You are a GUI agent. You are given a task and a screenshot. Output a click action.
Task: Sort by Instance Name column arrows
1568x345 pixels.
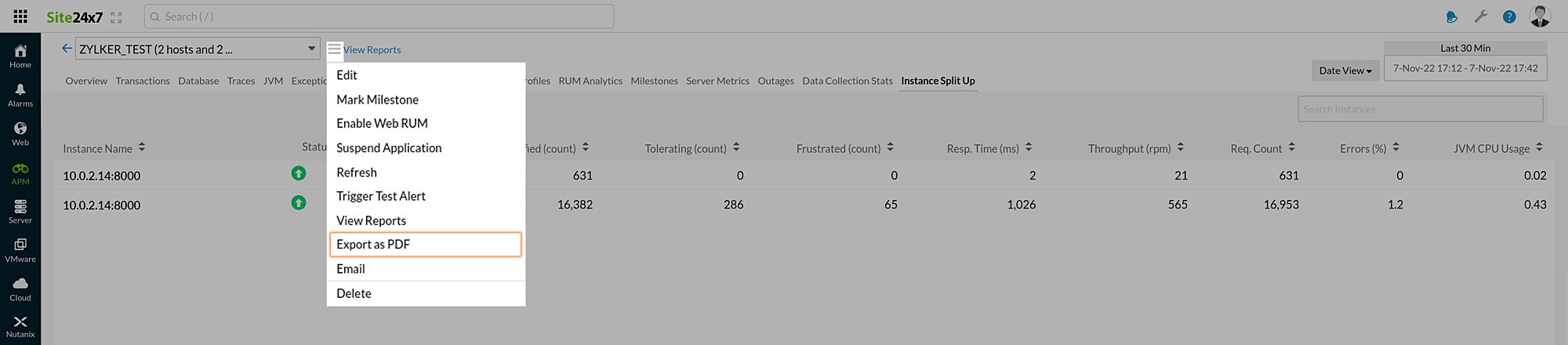(x=142, y=147)
